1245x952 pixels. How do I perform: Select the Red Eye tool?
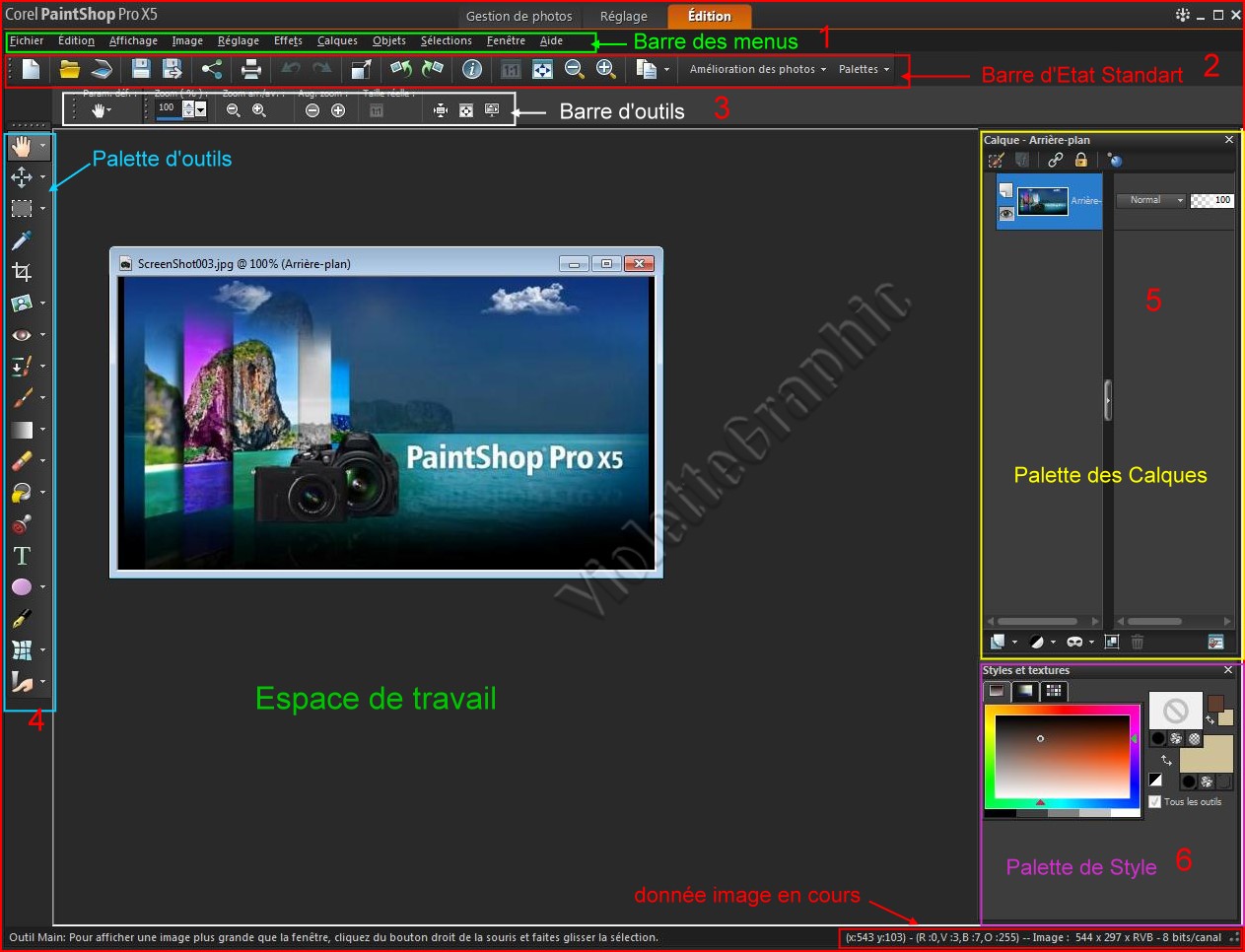click(22, 335)
